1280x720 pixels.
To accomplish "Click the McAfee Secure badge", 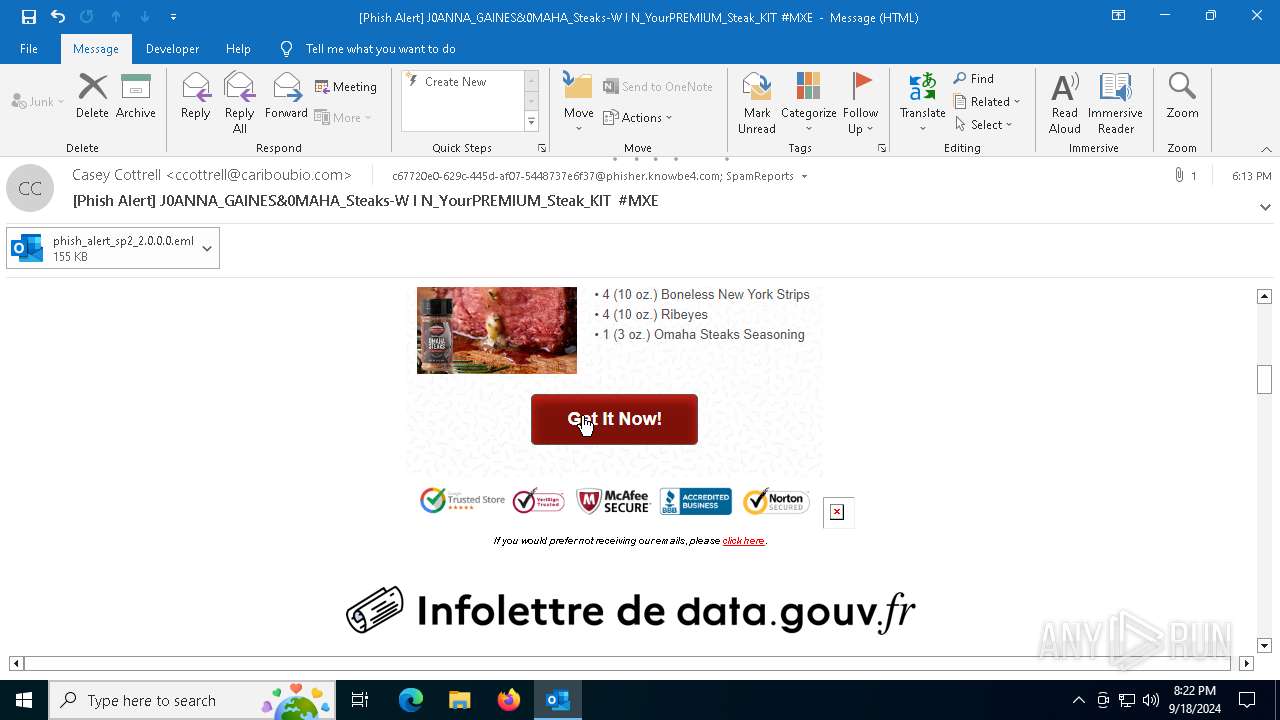I will 613,501.
